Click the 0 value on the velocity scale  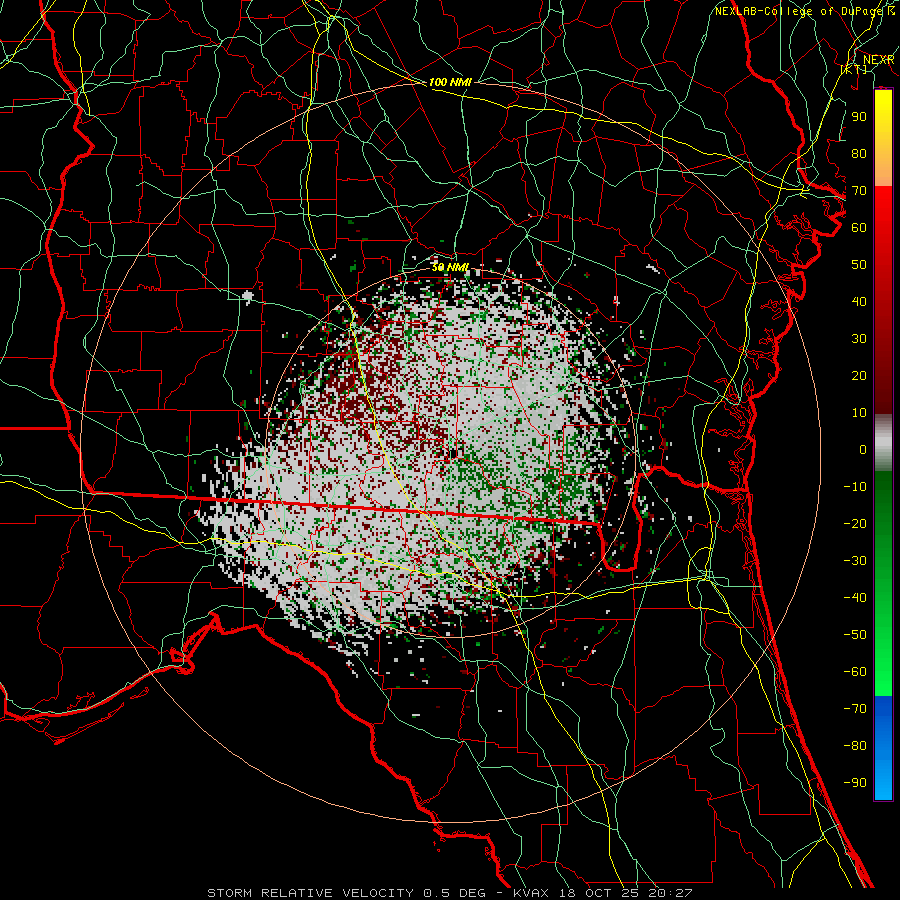click(863, 449)
